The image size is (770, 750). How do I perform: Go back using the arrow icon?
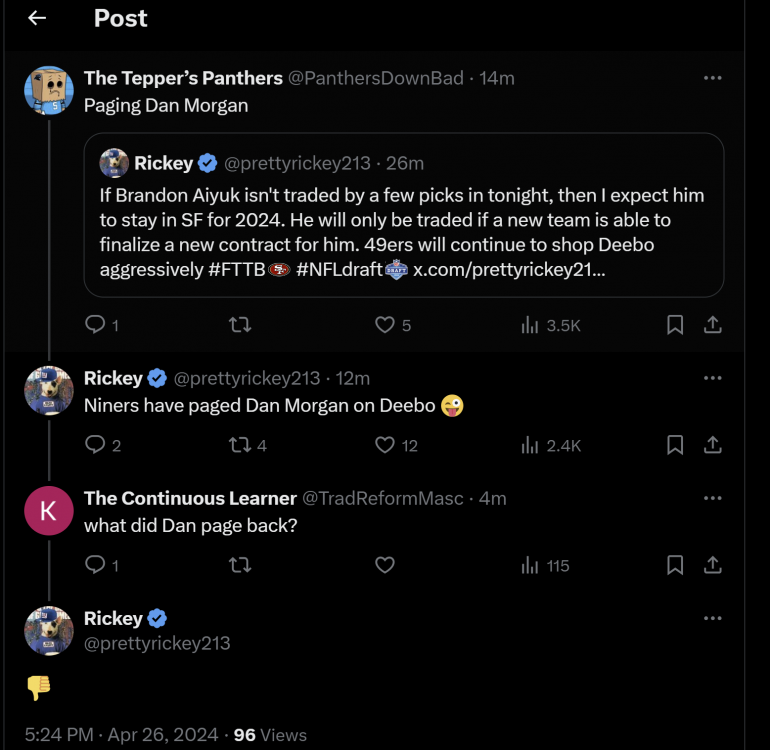37,19
